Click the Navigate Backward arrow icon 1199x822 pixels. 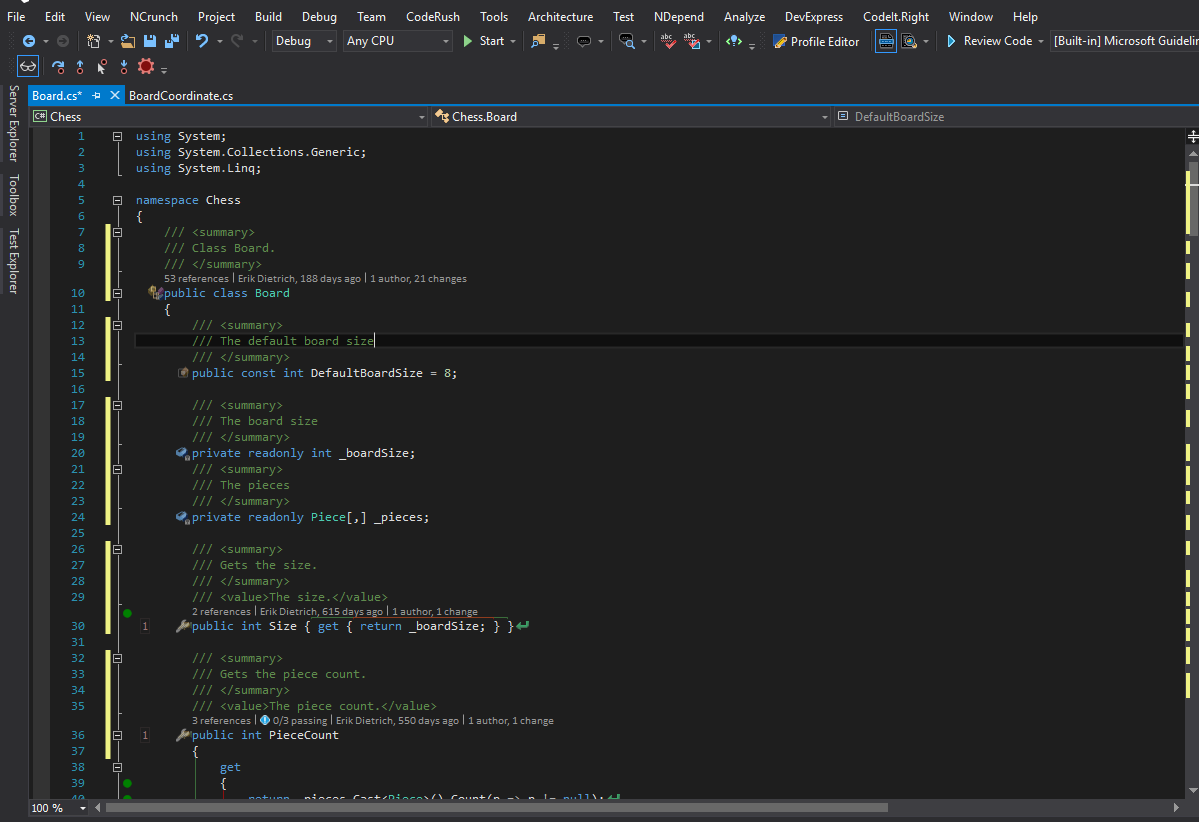29,41
